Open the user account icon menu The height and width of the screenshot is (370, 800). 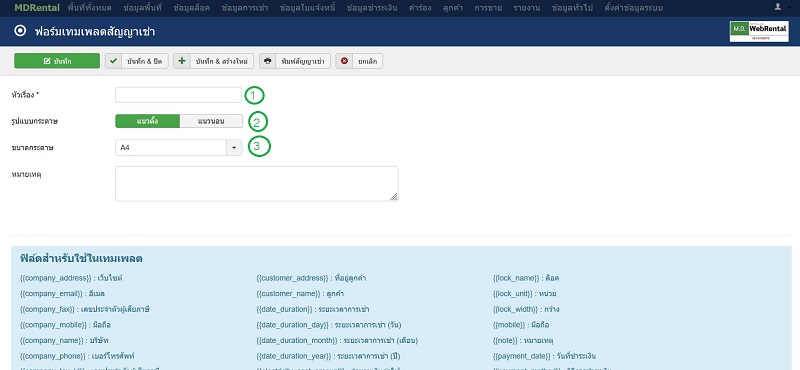tap(778, 7)
